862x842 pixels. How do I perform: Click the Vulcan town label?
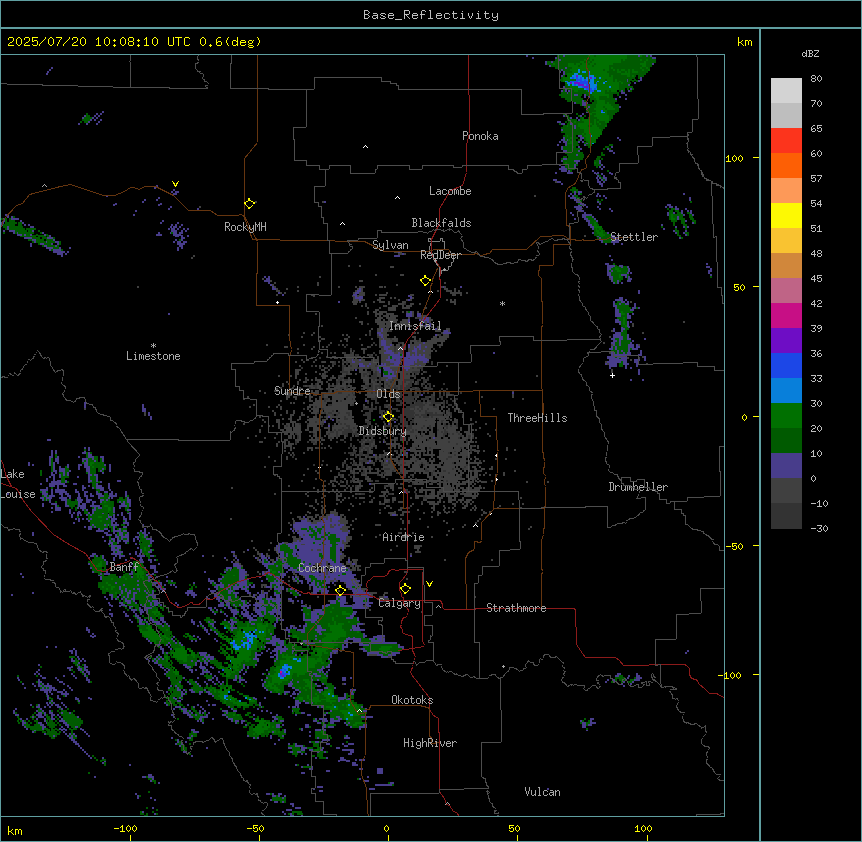(542, 792)
